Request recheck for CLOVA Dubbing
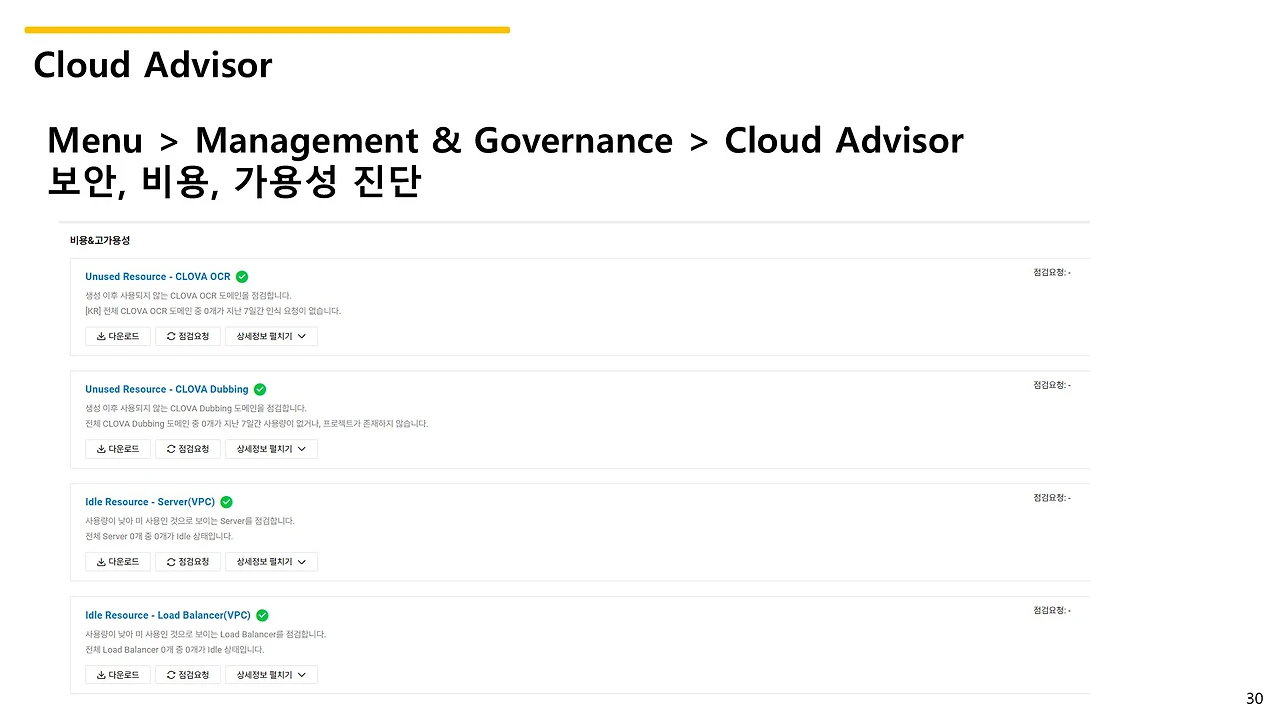Viewport: 1280px width, 720px height. (188, 449)
